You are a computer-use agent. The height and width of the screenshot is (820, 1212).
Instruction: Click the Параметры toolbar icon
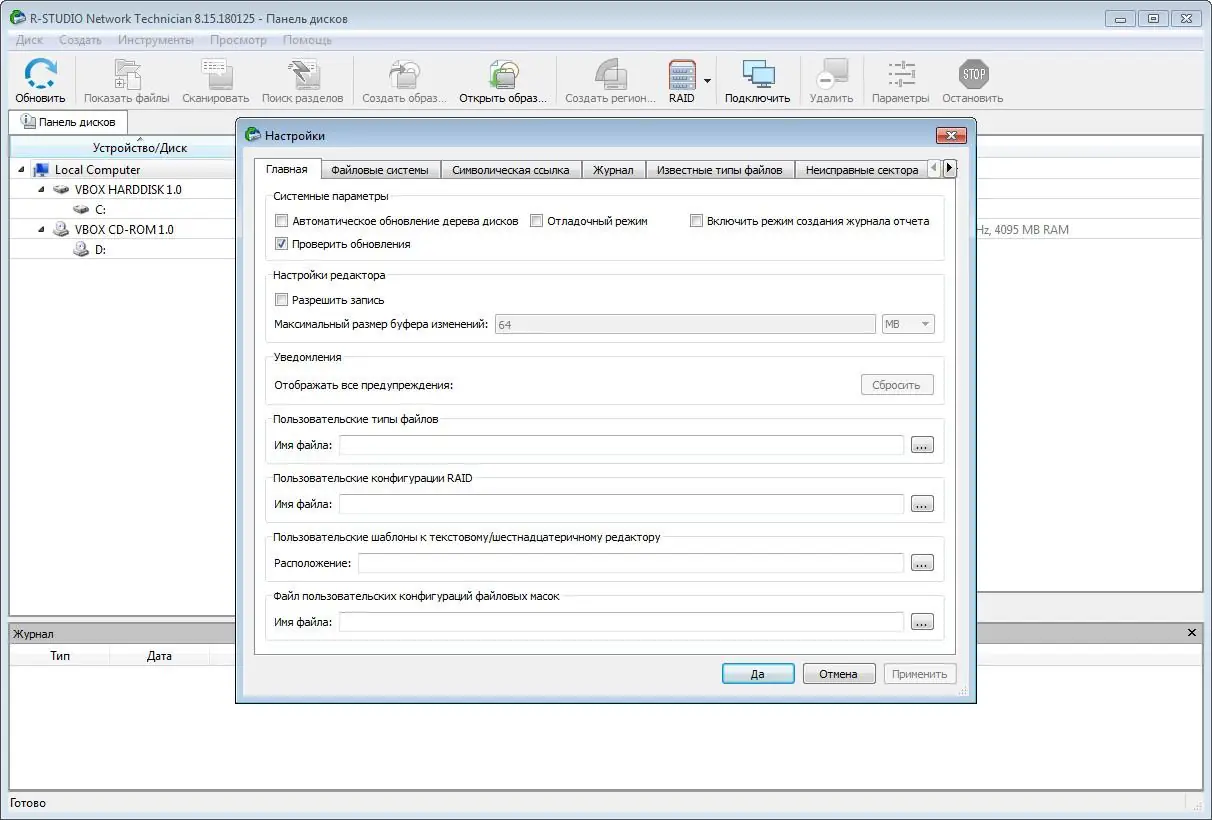click(901, 74)
